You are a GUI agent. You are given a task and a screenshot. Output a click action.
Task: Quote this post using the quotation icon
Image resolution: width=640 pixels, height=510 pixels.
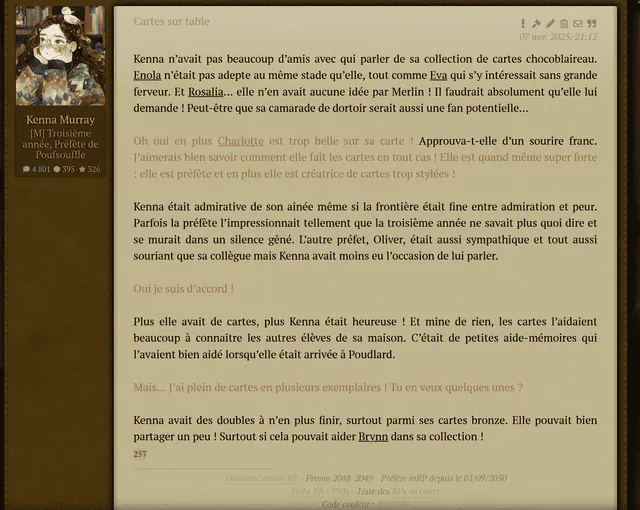pyautogui.click(x=592, y=24)
